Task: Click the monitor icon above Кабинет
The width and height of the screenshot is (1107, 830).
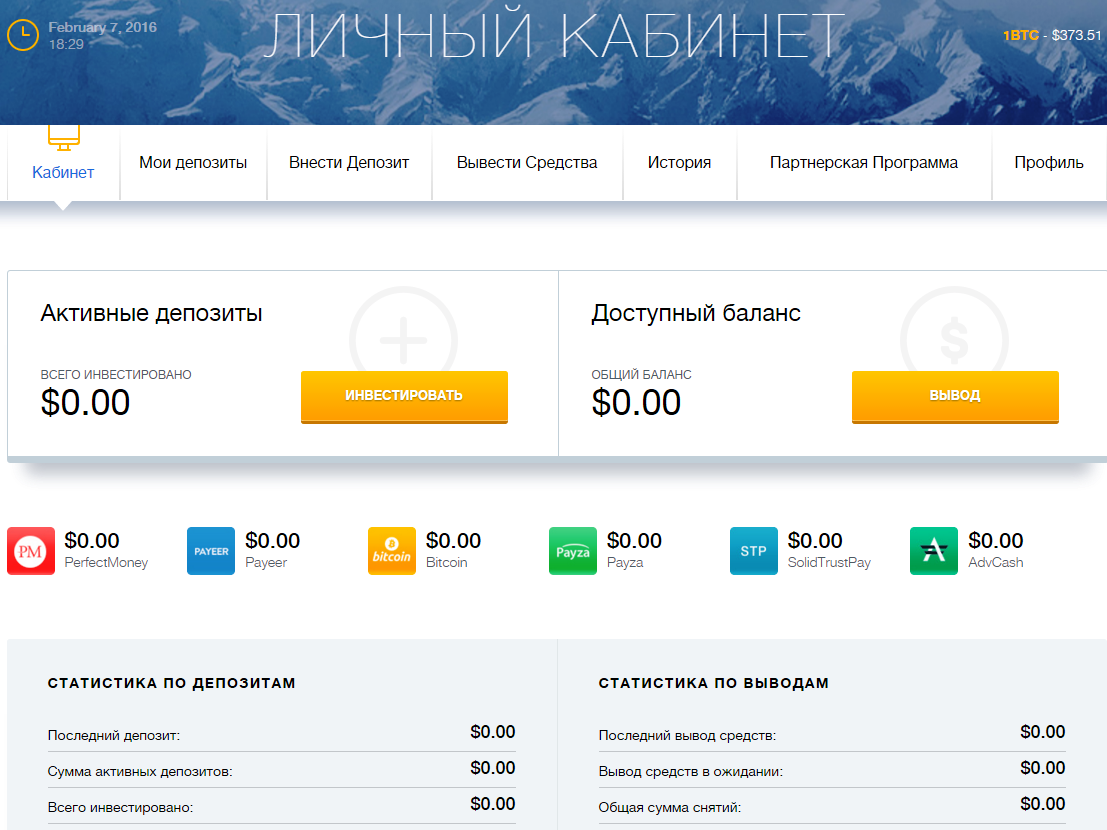Action: (x=63, y=137)
